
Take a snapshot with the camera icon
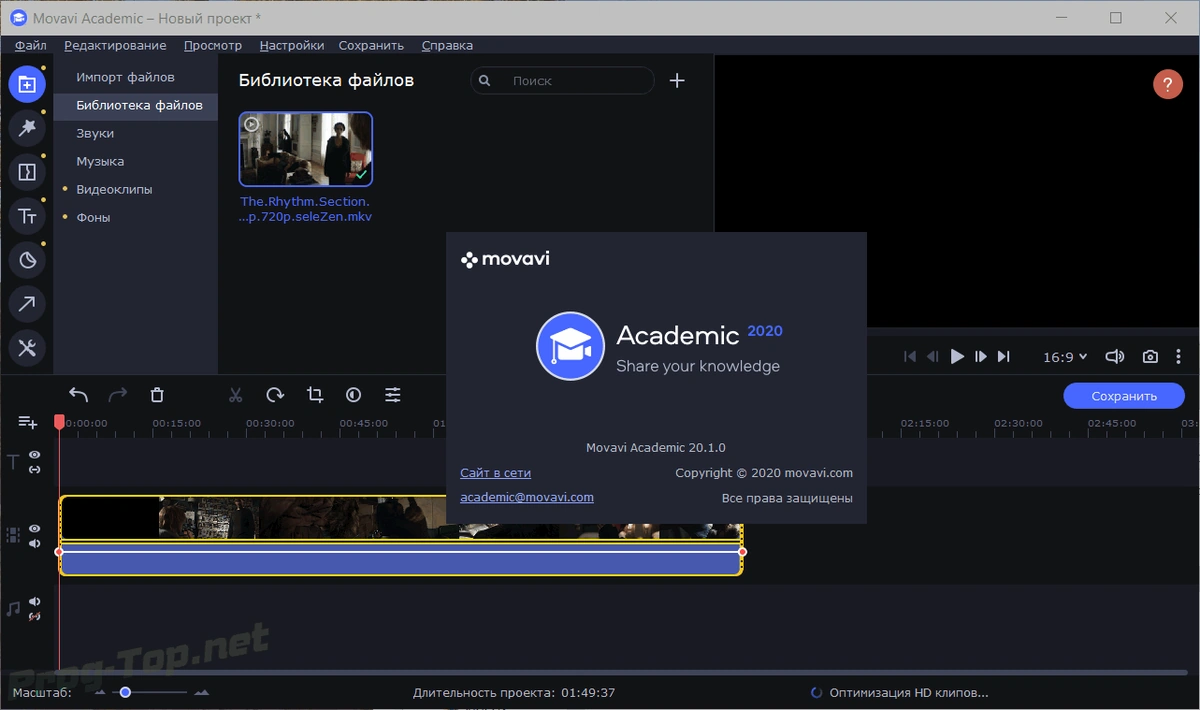1151,357
